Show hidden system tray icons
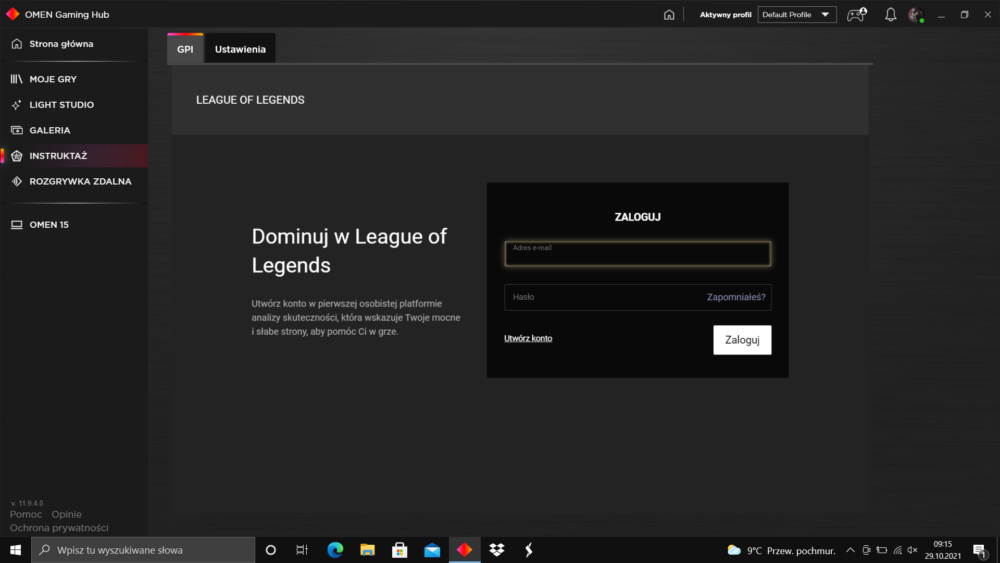1000x563 pixels. pyautogui.click(x=850, y=550)
